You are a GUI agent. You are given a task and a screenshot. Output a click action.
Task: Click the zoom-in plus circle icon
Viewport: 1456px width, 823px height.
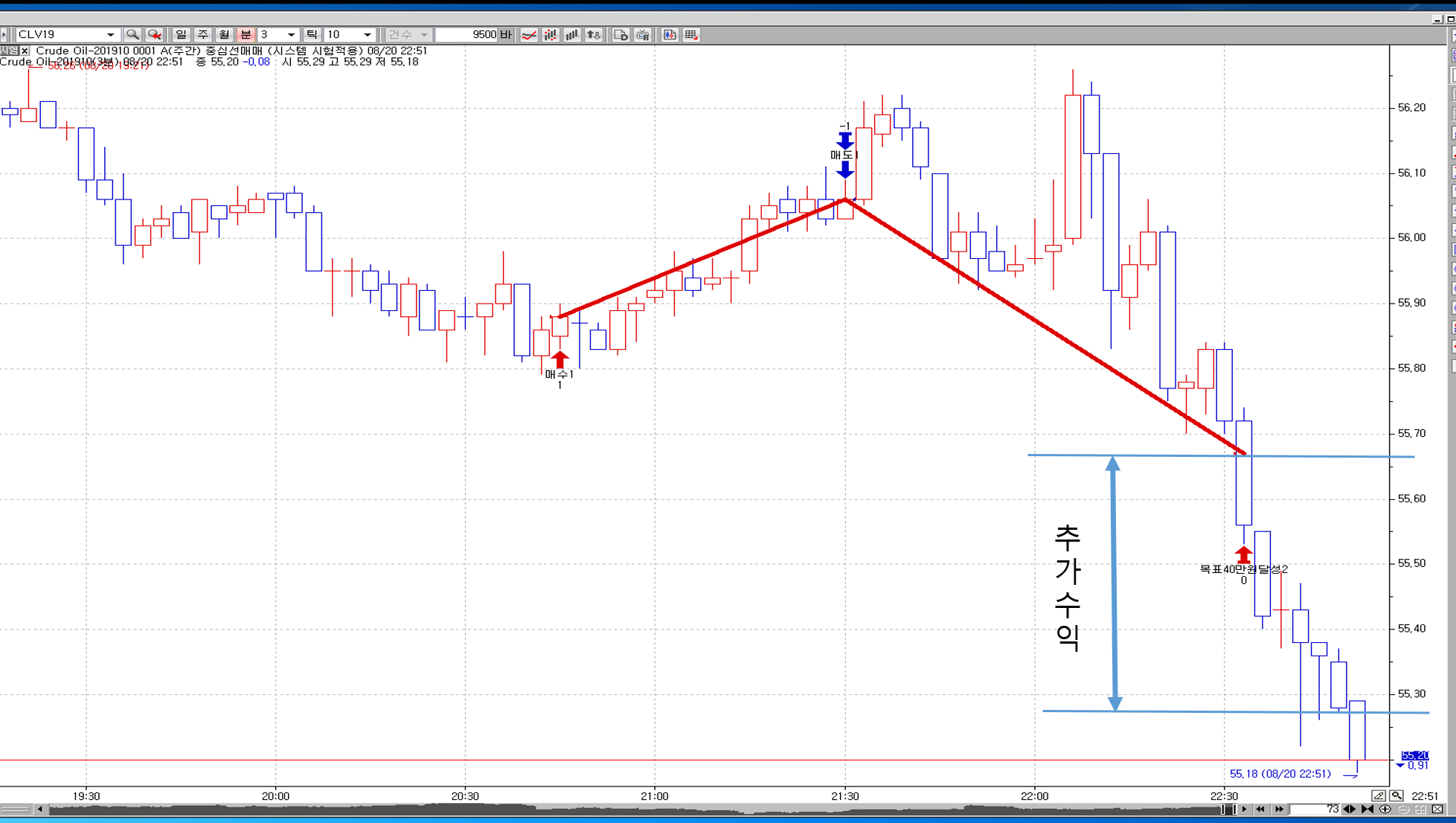click(x=1385, y=809)
